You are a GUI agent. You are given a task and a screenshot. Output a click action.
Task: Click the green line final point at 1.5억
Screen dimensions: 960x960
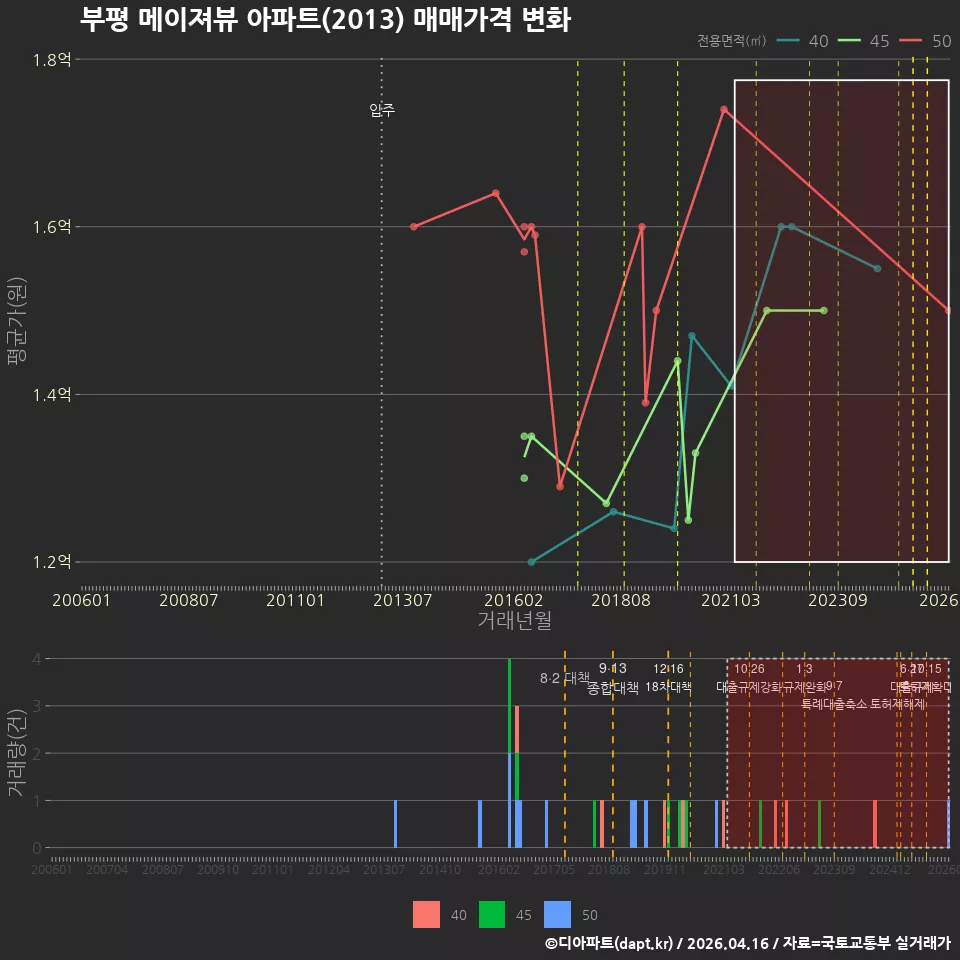(x=824, y=311)
